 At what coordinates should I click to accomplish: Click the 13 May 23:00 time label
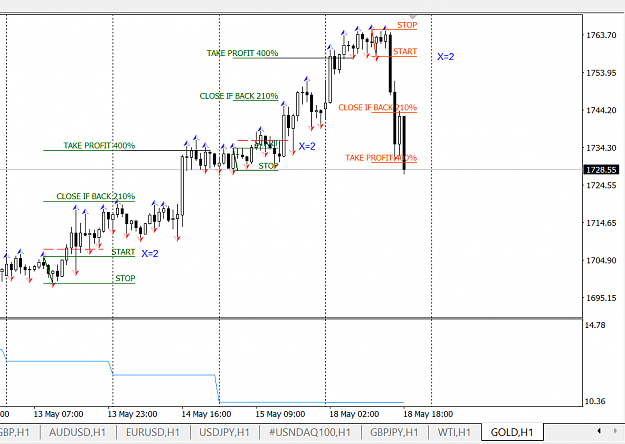(x=132, y=414)
